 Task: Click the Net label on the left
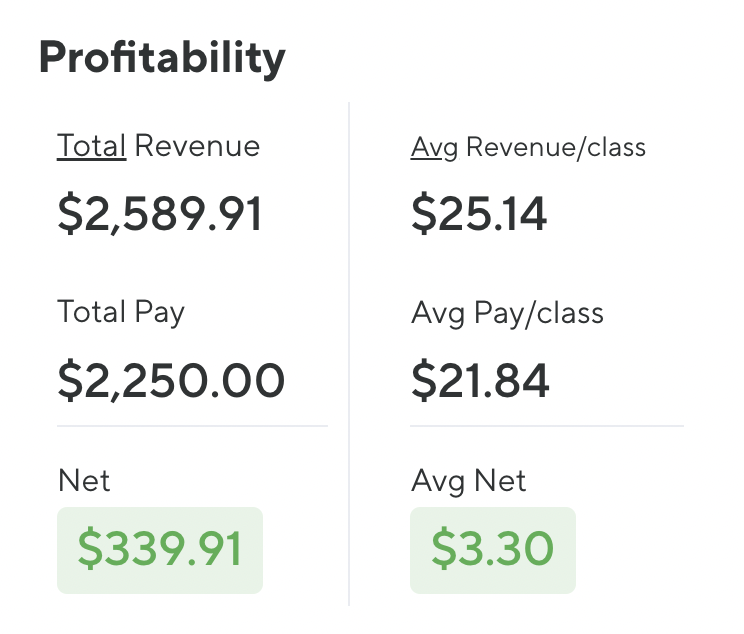pos(84,480)
